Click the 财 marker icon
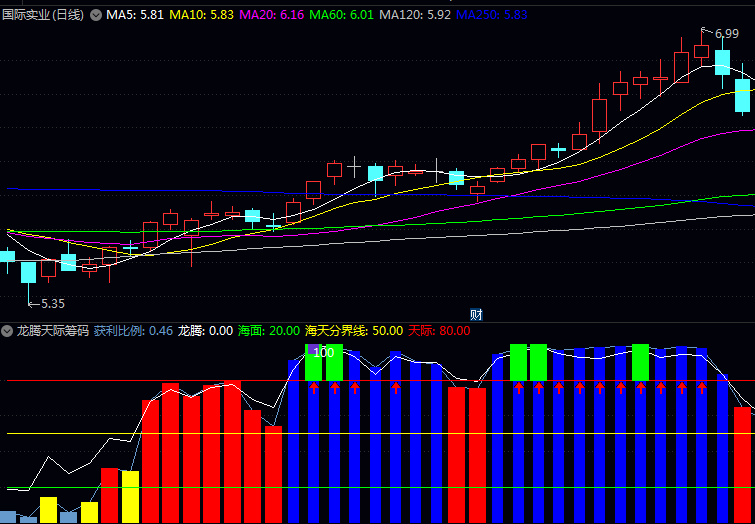This screenshot has height=524, width=755. click(476, 315)
